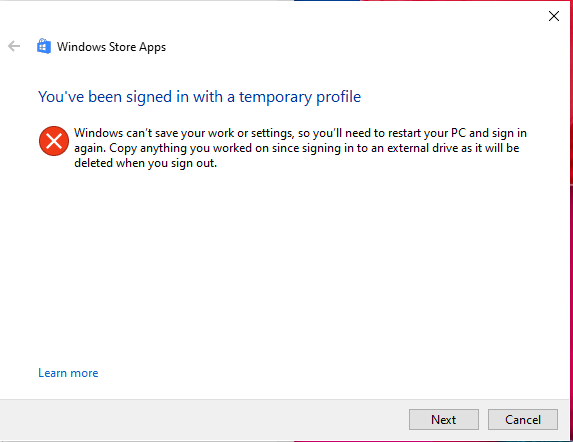Close the troubleshooter dialog window
573x442 pixels.
[x=554, y=16]
